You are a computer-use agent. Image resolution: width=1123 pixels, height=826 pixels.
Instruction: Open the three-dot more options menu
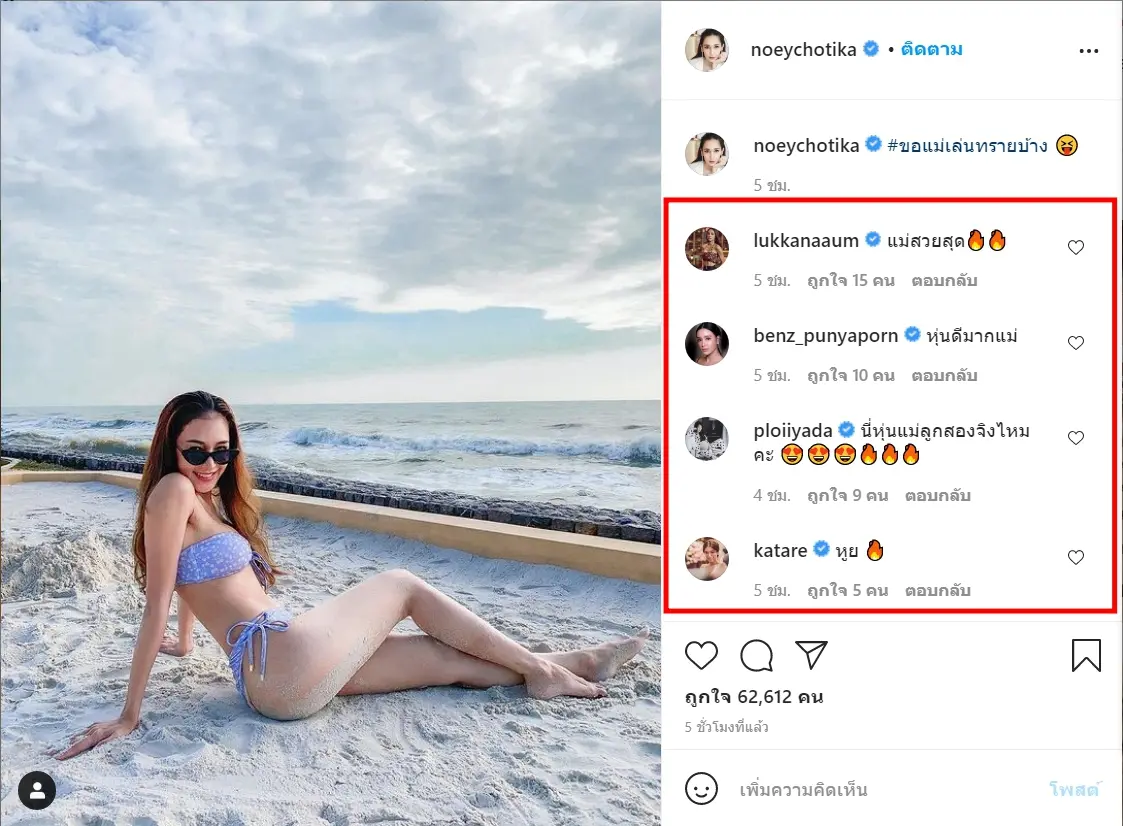point(1089,50)
